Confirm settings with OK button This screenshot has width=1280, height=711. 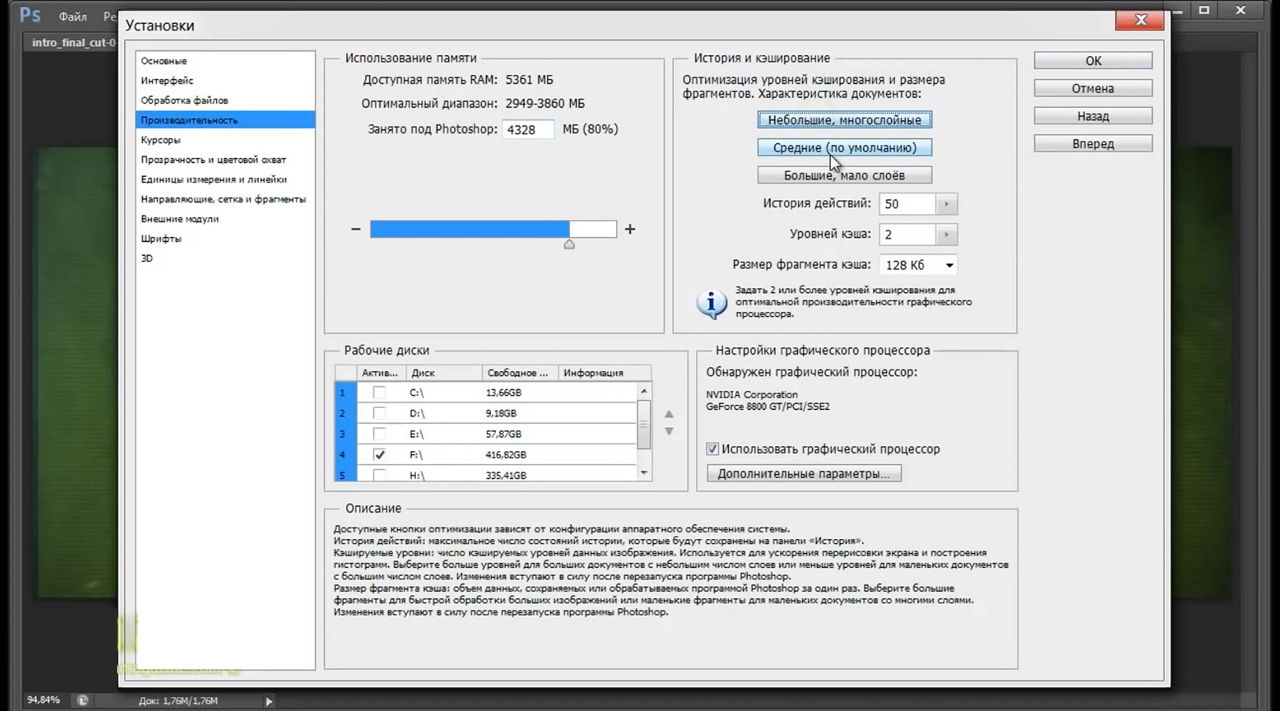click(1093, 61)
